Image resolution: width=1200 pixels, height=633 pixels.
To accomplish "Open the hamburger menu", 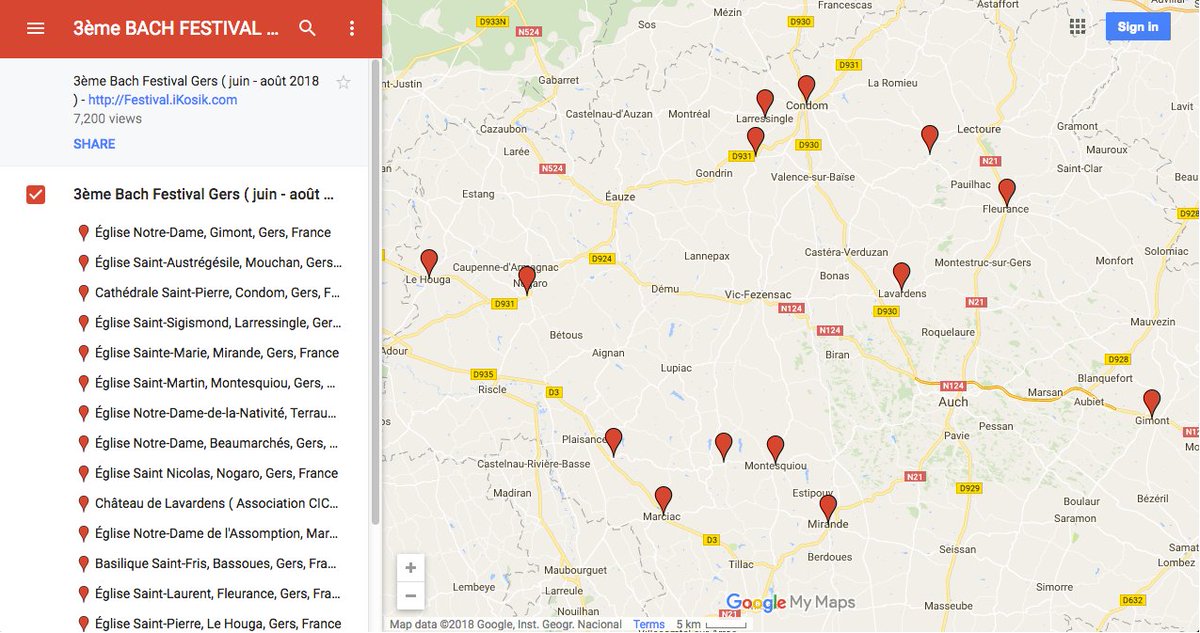I will click(x=36, y=28).
